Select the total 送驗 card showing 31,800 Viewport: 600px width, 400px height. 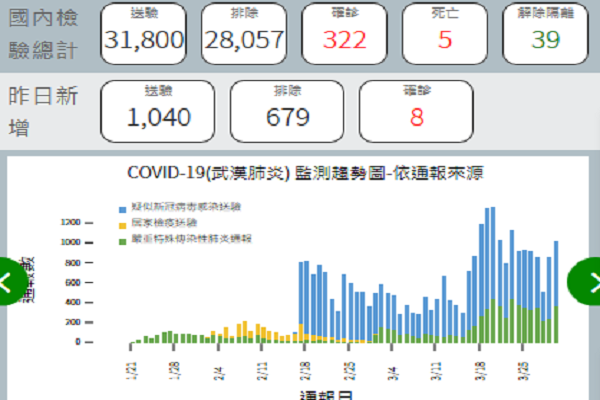pos(144,33)
